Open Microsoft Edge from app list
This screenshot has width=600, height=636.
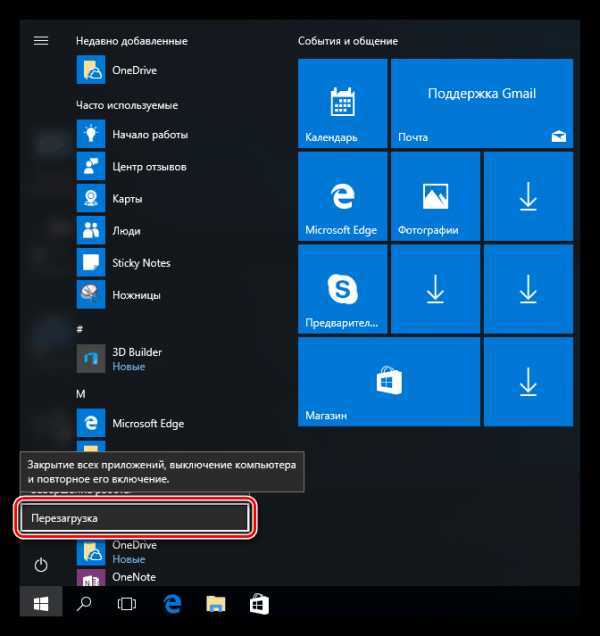[x=130, y=423]
